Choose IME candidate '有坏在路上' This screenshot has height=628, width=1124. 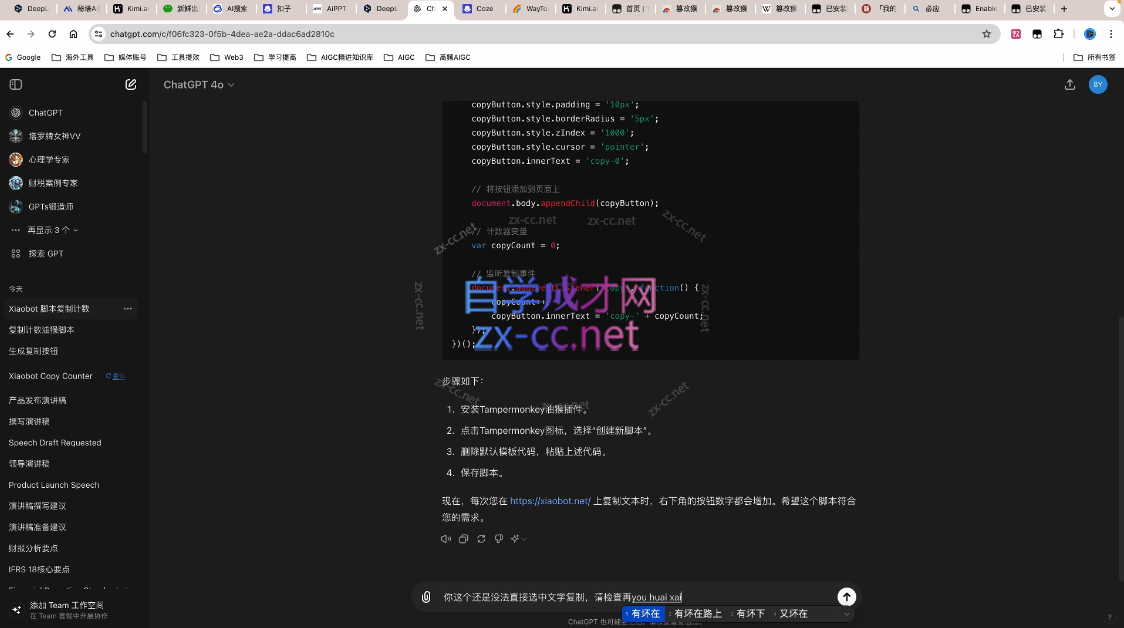696,614
